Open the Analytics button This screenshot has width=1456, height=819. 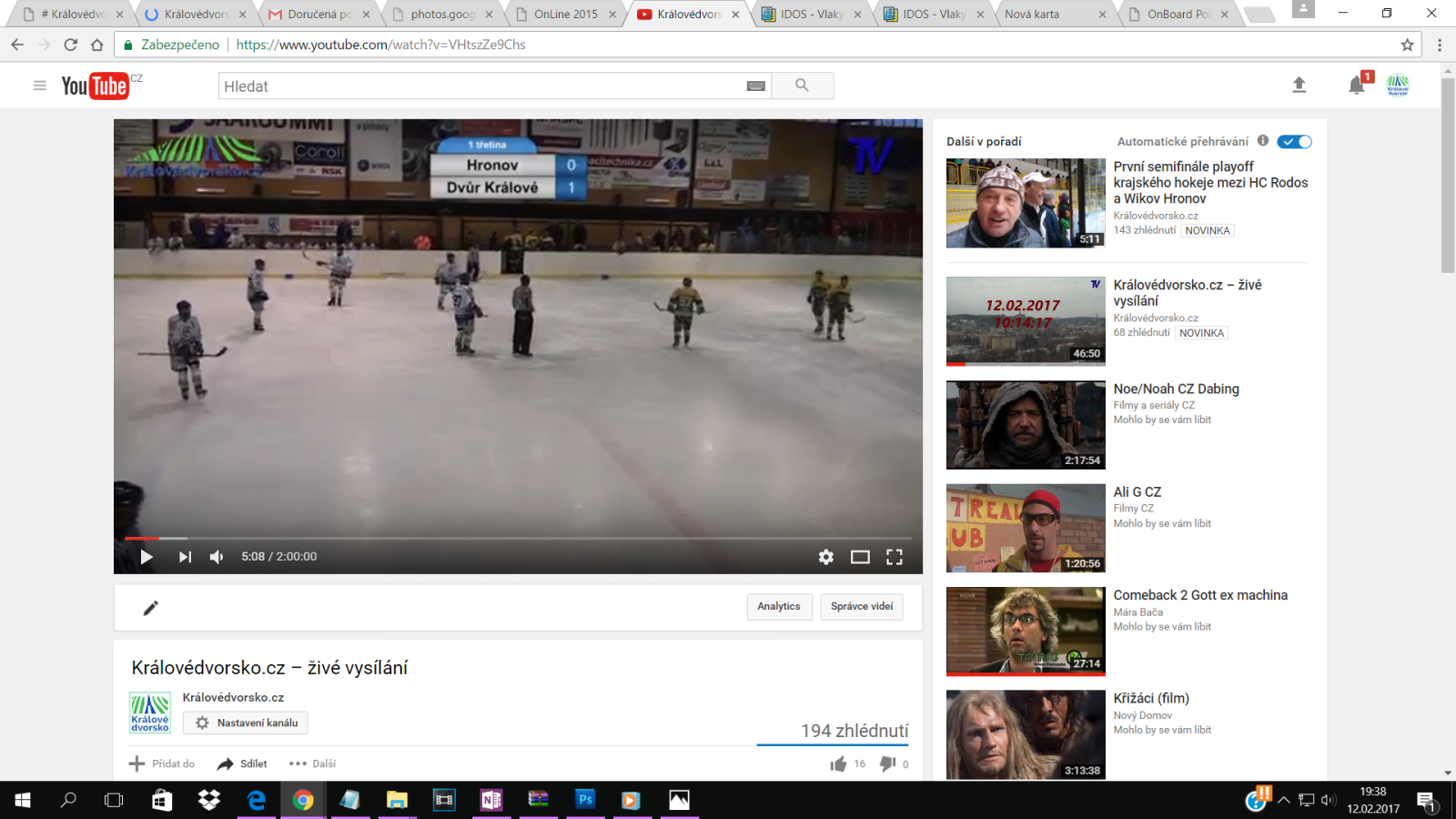(x=779, y=607)
